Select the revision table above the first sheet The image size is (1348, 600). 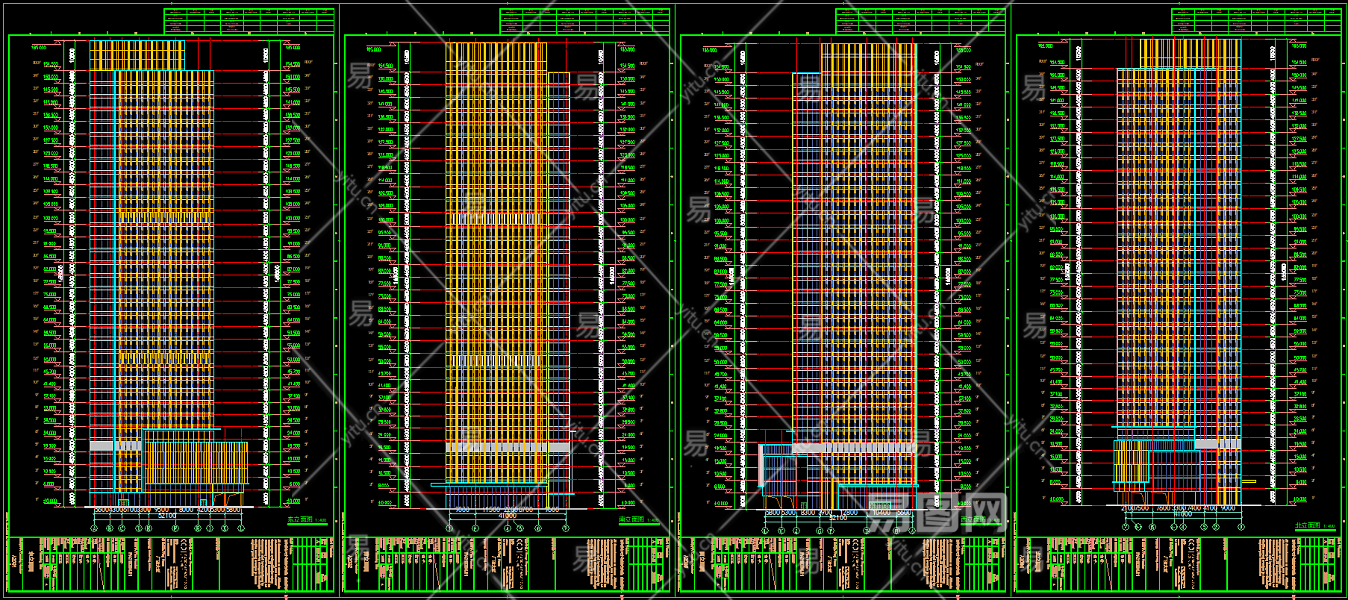coord(248,21)
